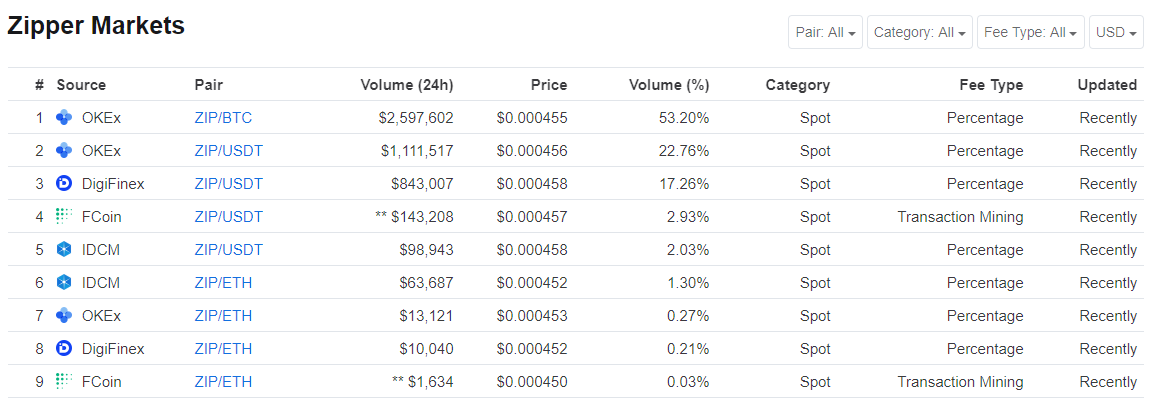Open FCoin ZIP/USDT pair link
The height and width of the screenshot is (406, 1166).
228,216
